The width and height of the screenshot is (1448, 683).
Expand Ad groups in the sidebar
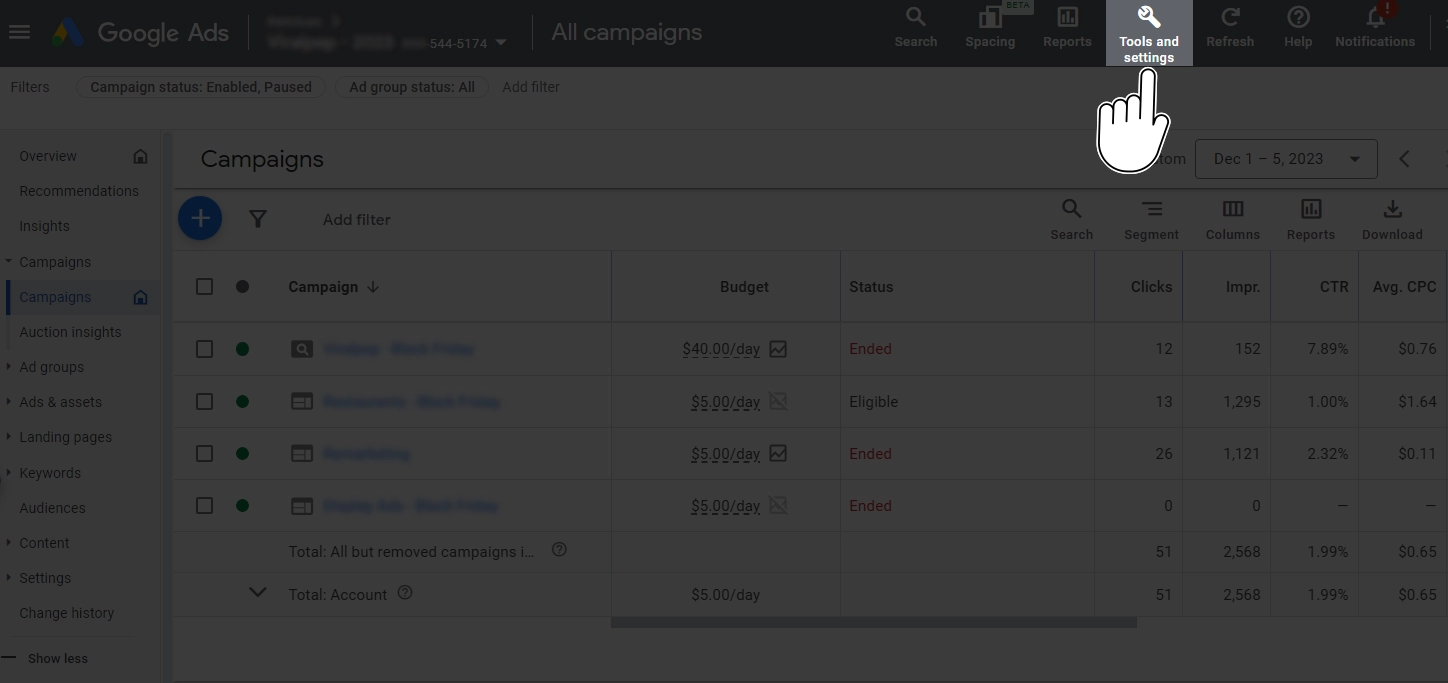click(51, 367)
